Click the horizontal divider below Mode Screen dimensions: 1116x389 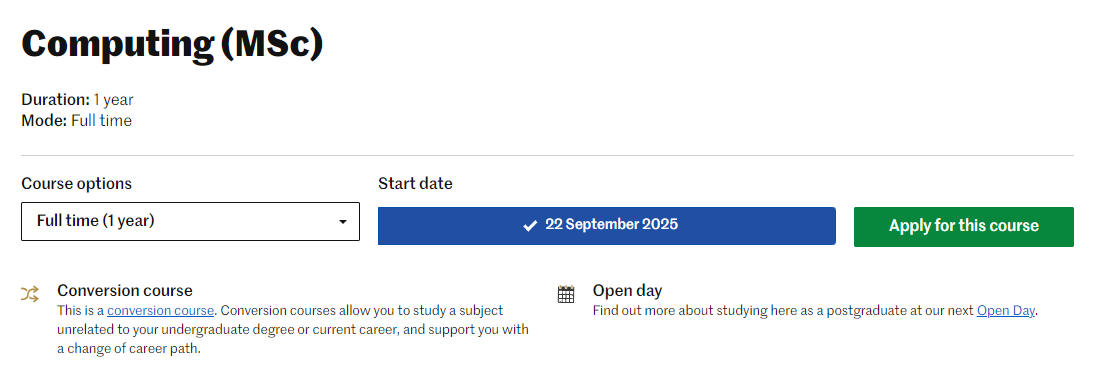[x=547, y=155]
